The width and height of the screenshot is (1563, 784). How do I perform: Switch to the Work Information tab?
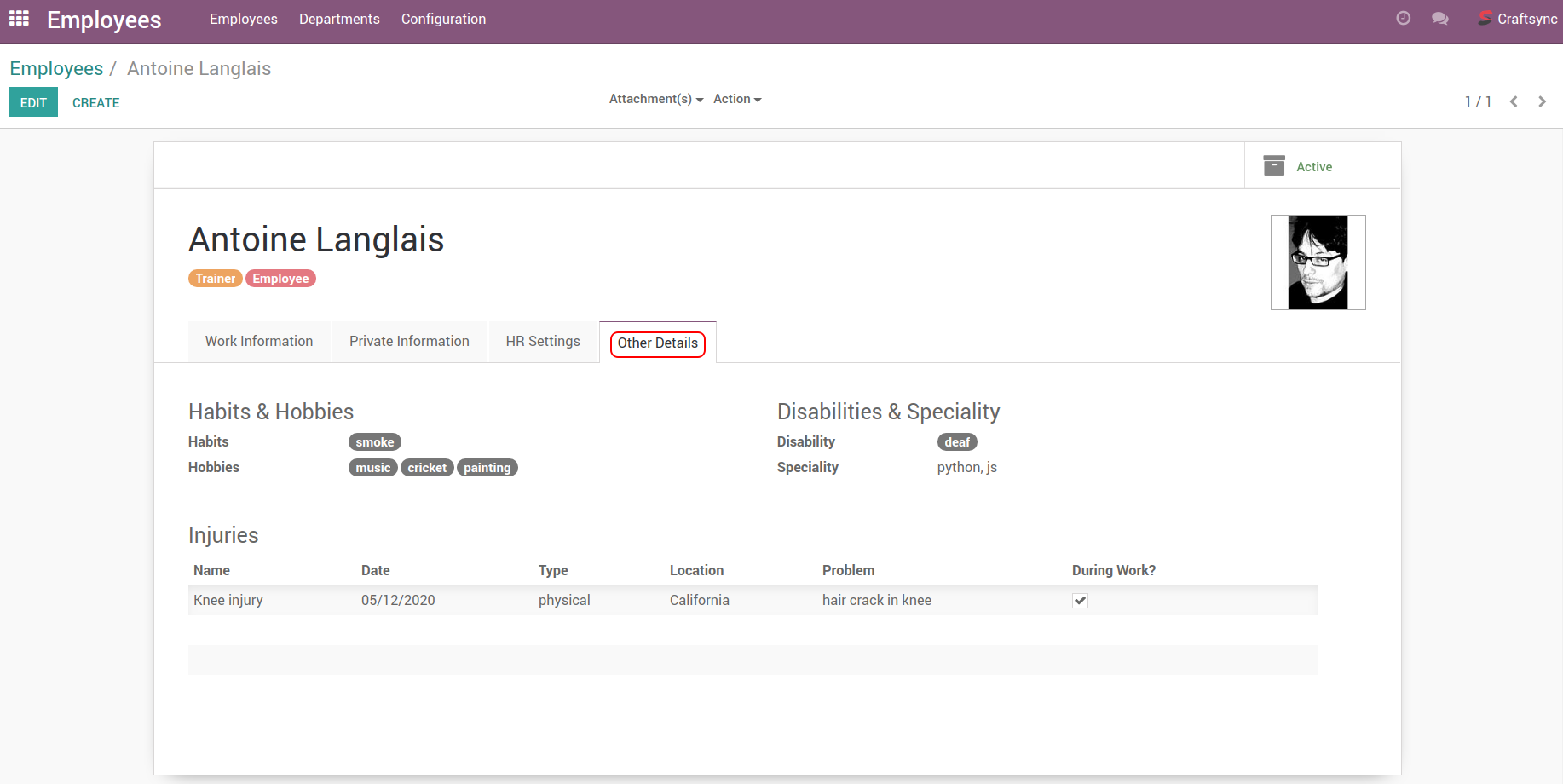tap(259, 341)
